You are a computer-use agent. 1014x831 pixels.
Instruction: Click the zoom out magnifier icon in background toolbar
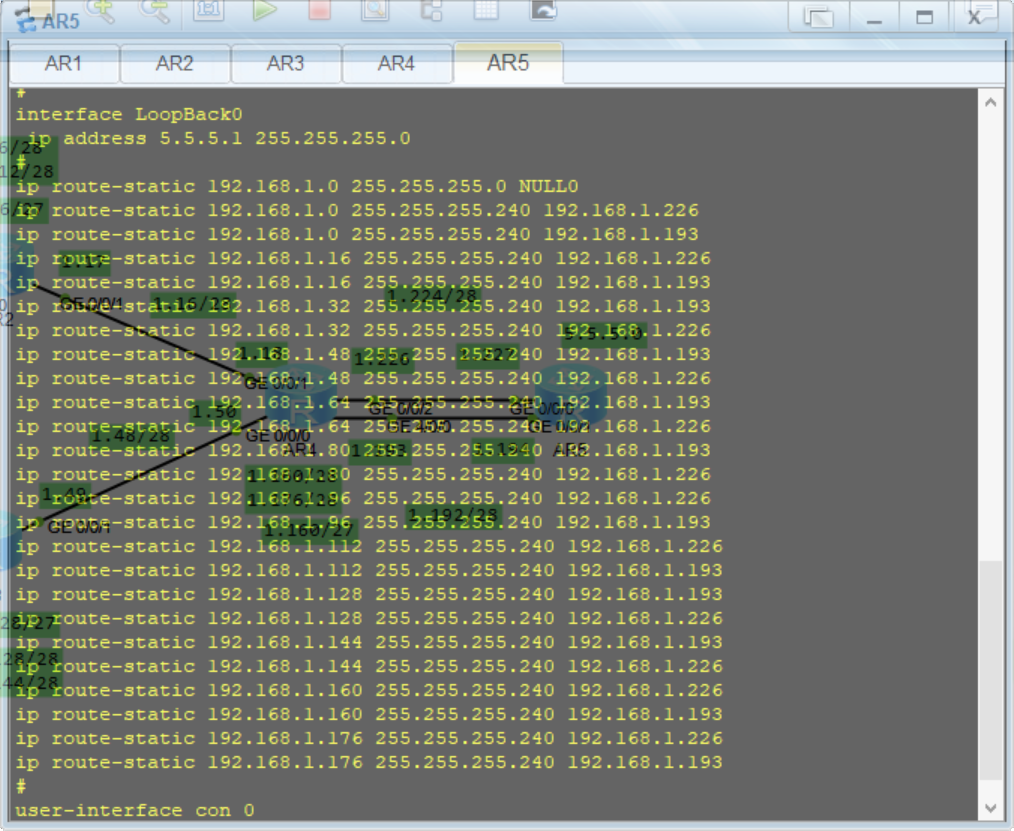click(x=155, y=10)
